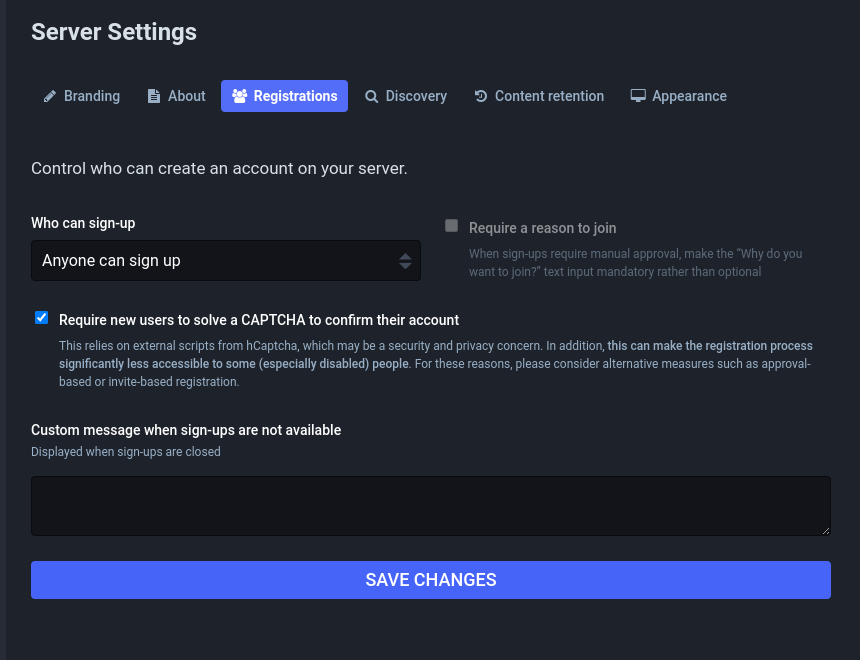Open the Branding settings tab
The width and height of the screenshot is (860, 660).
82,96
